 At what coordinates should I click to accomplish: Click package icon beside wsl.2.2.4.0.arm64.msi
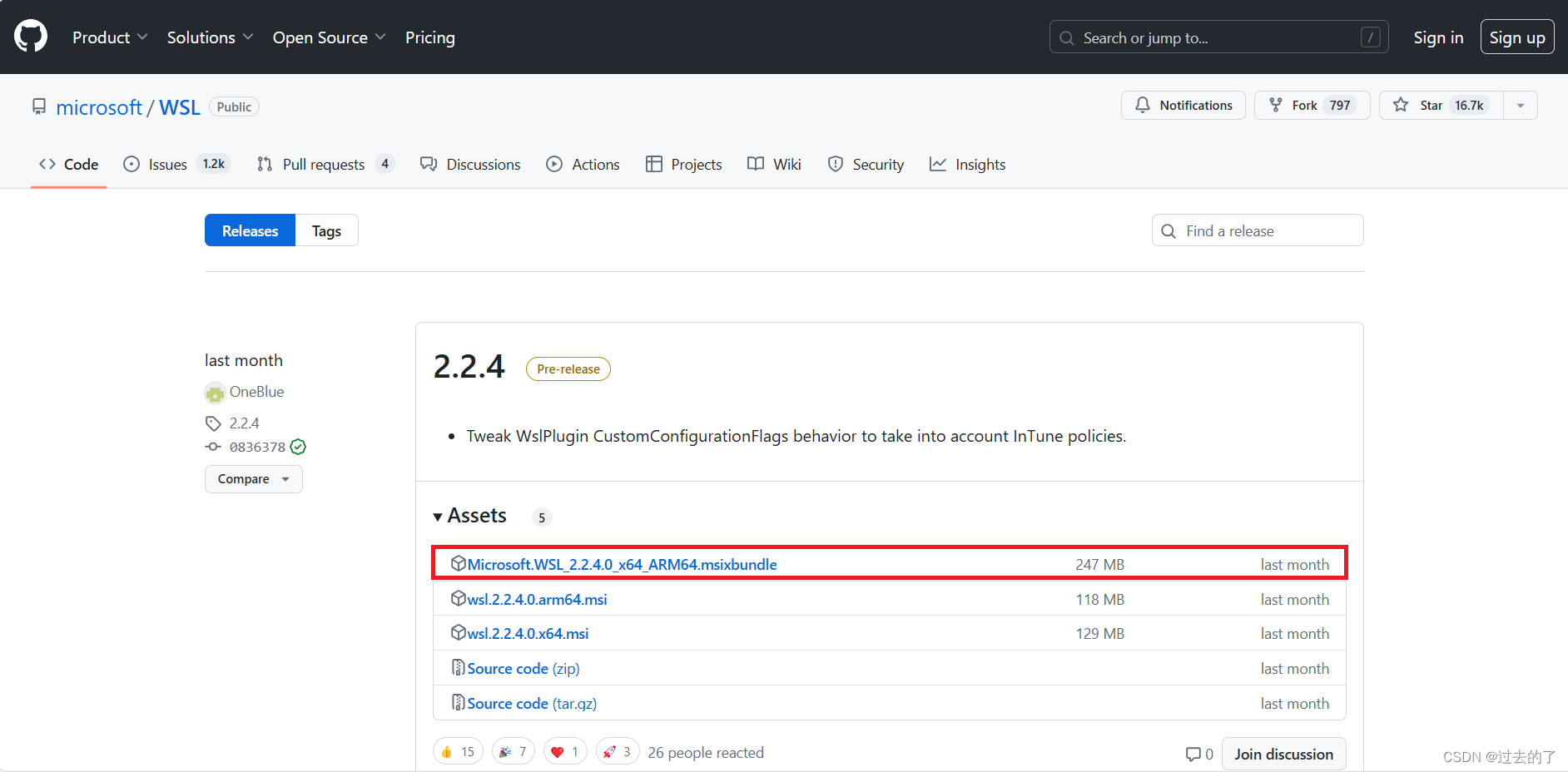[458, 598]
